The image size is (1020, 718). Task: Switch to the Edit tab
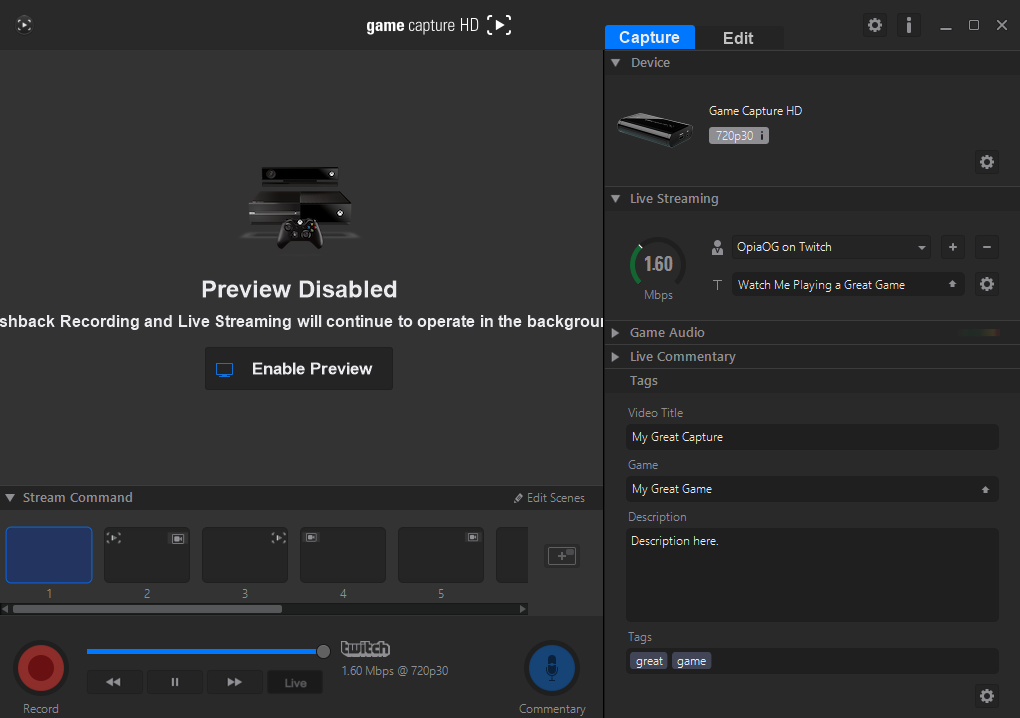coord(738,38)
